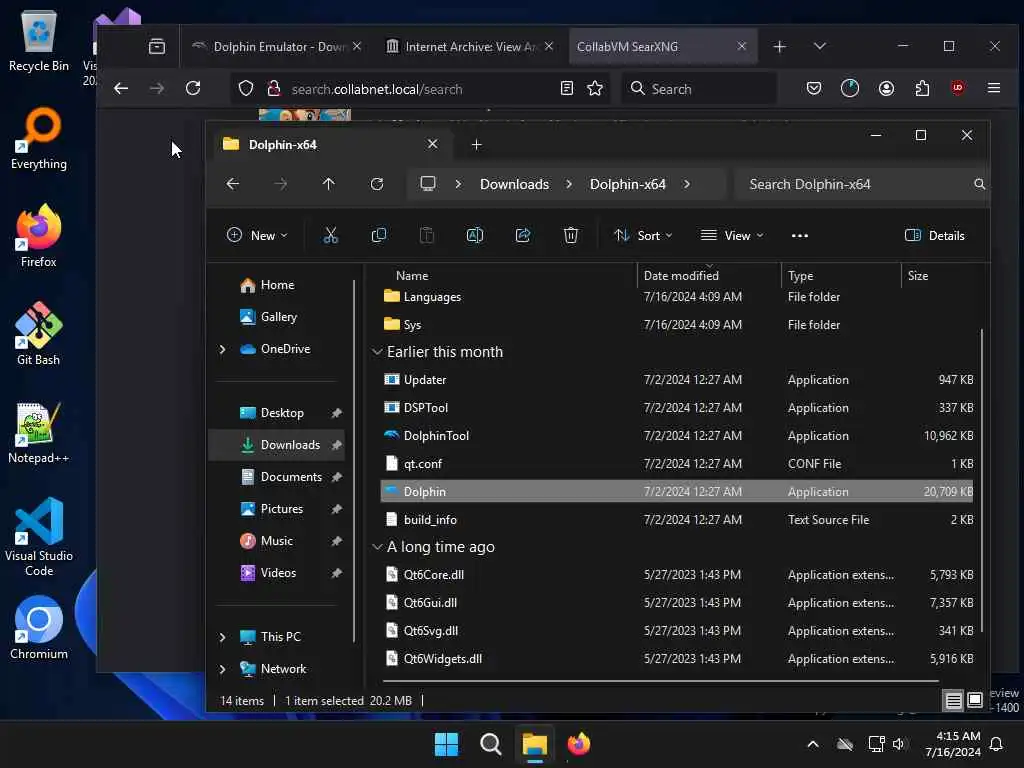The height and width of the screenshot is (768, 1024).
Task: Collapse the A long time ago group
Action: click(377, 547)
